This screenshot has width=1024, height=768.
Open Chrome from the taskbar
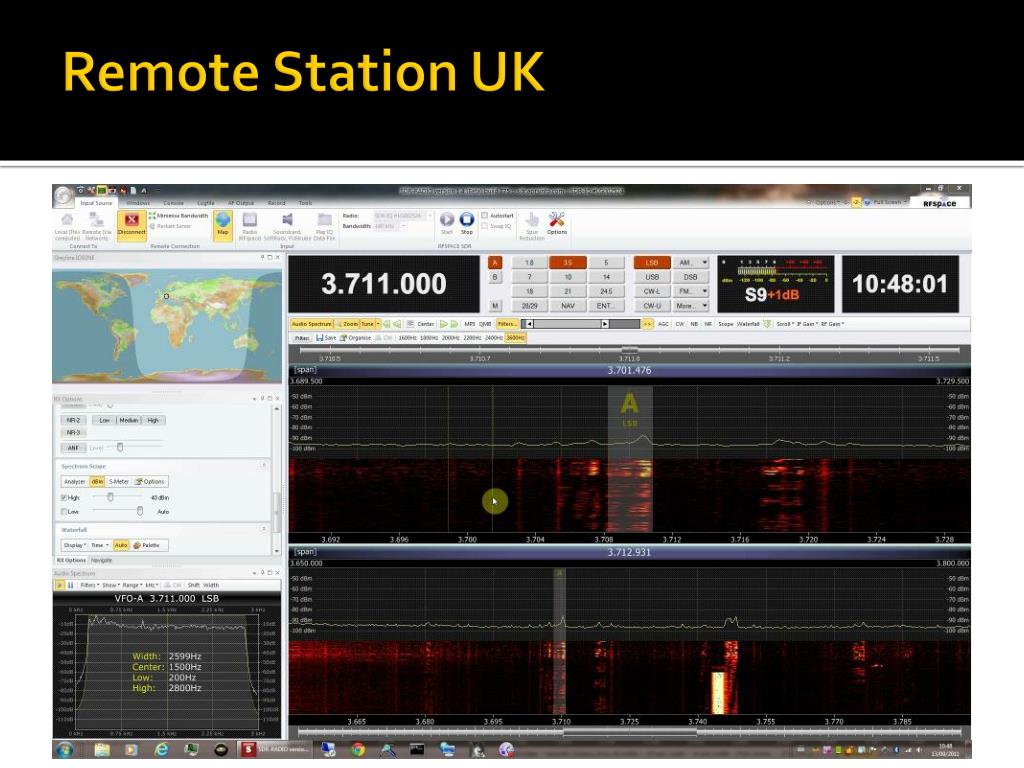pyautogui.click(x=358, y=750)
